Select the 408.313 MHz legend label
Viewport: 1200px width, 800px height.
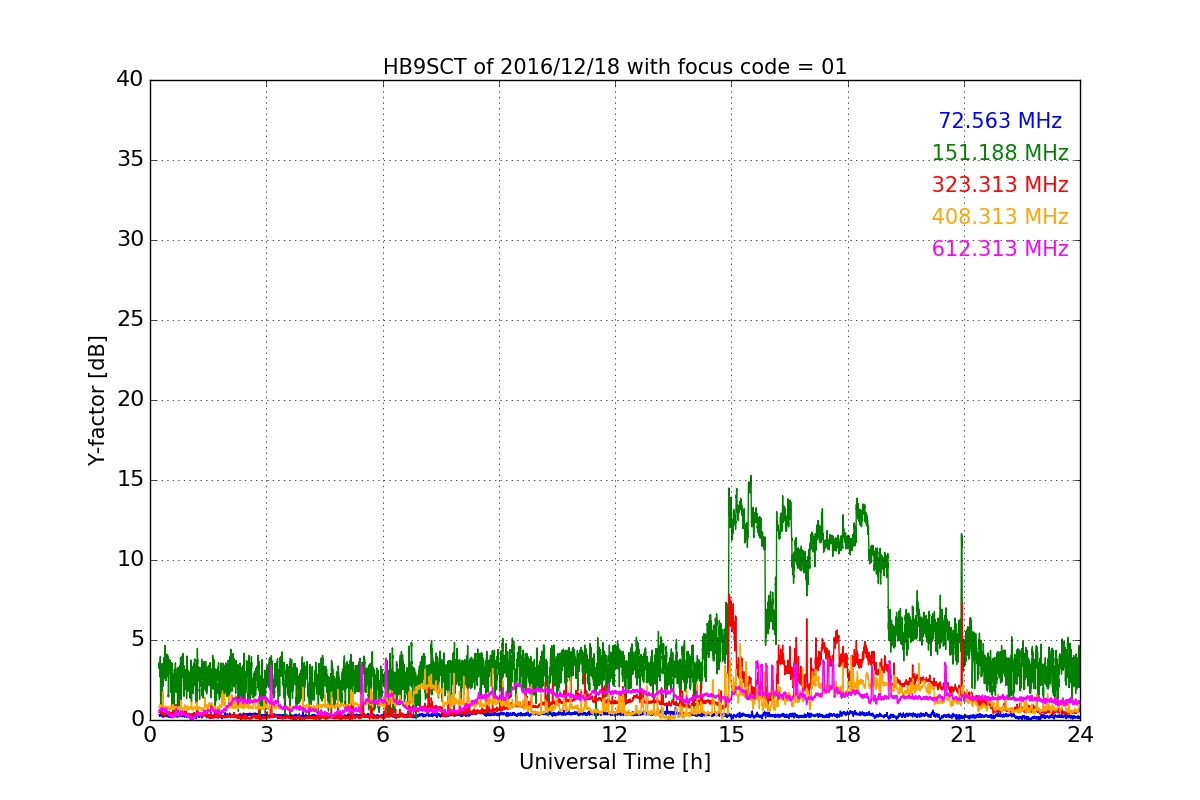(1000, 217)
